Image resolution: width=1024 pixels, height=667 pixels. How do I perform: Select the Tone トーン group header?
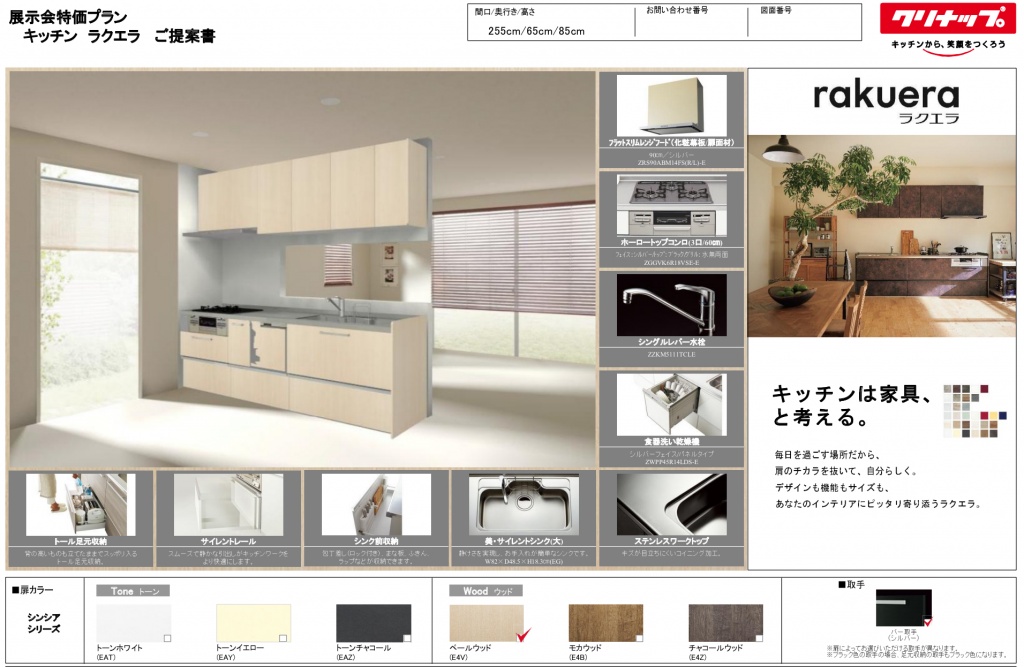click(x=133, y=591)
